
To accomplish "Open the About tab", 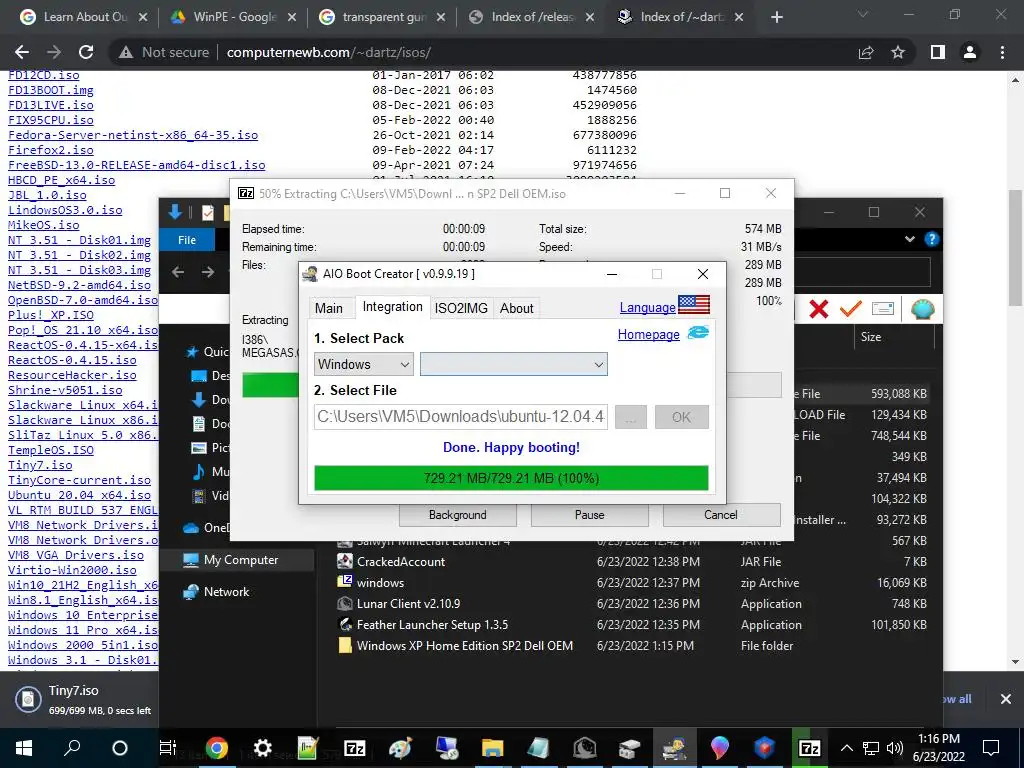I will [517, 308].
